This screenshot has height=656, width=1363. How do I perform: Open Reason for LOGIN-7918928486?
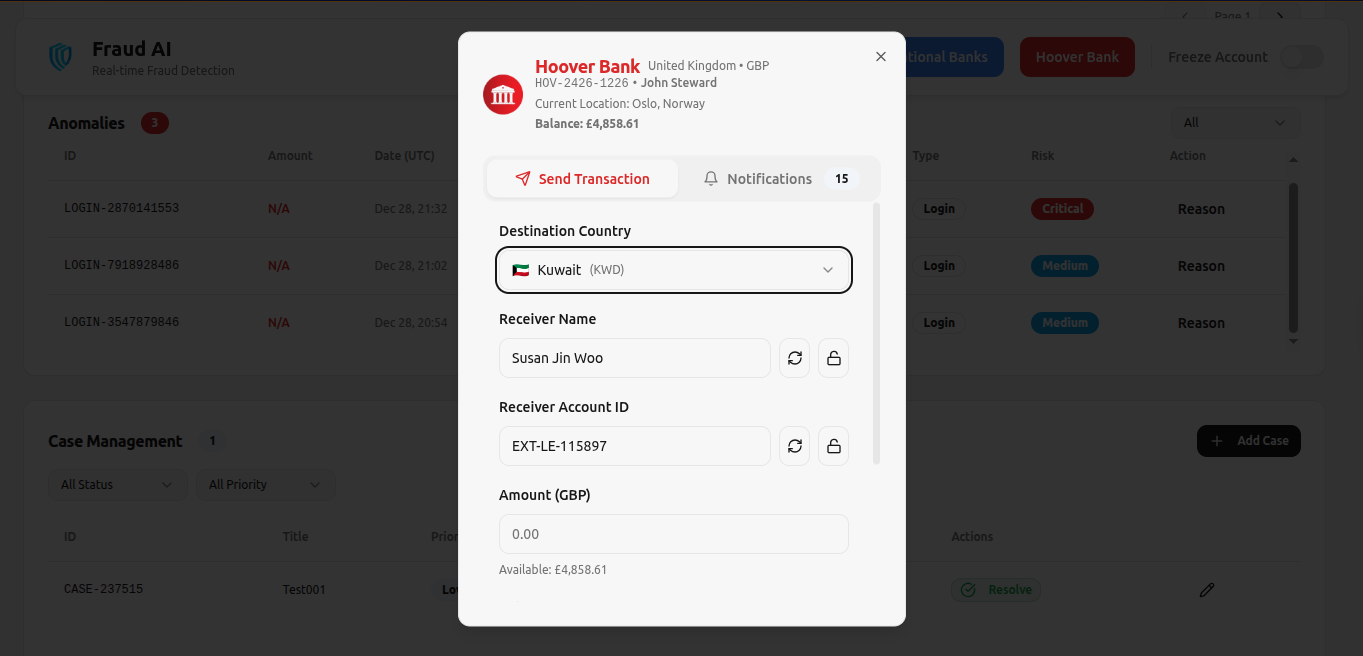tap(1201, 266)
